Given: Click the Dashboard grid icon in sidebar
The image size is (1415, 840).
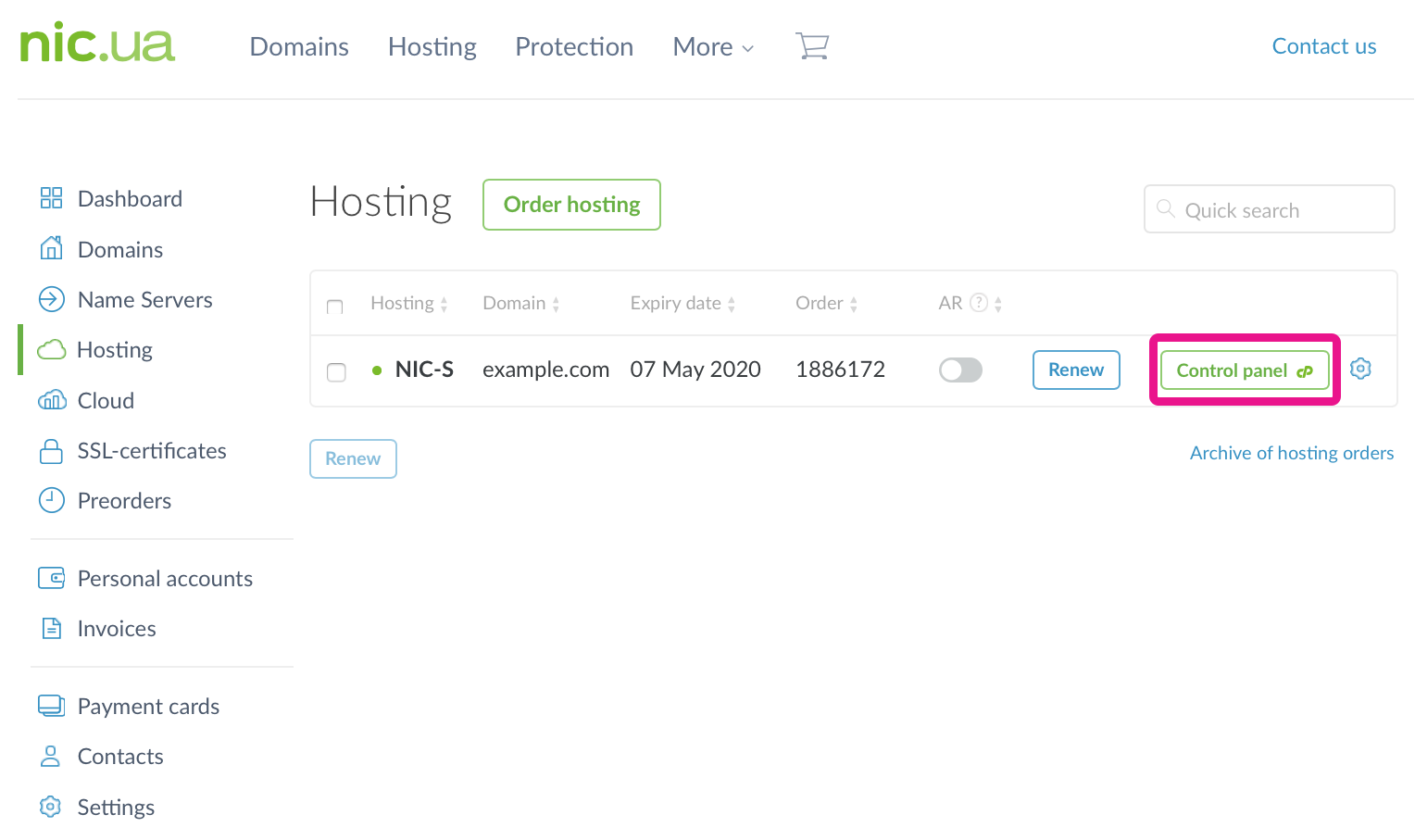Looking at the screenshot, I should click(x=51, y=198).
